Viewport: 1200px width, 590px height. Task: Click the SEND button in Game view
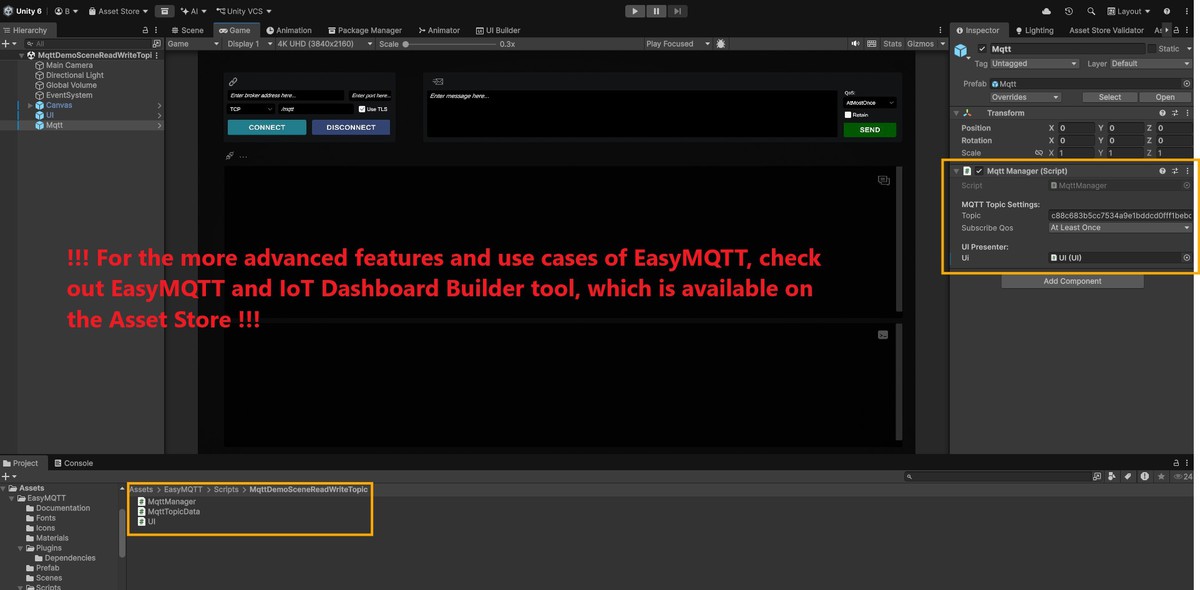(870, 129)
